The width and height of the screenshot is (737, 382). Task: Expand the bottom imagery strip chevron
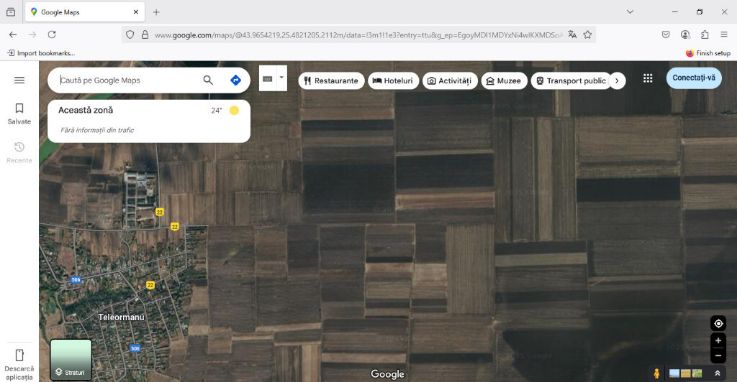pyautogui.click(x=717, y=373)
